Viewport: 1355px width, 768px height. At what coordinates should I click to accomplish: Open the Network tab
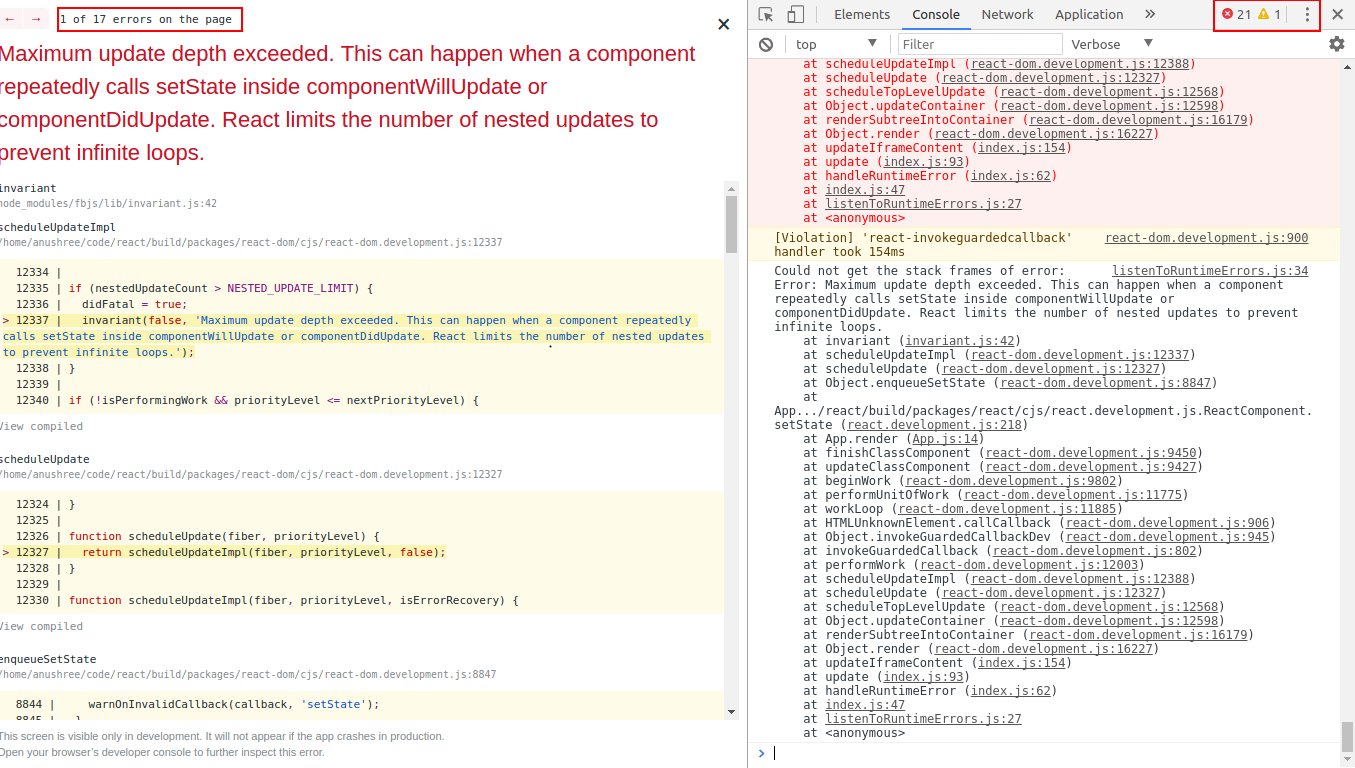pyautogui.click(x=1007, y=14)
